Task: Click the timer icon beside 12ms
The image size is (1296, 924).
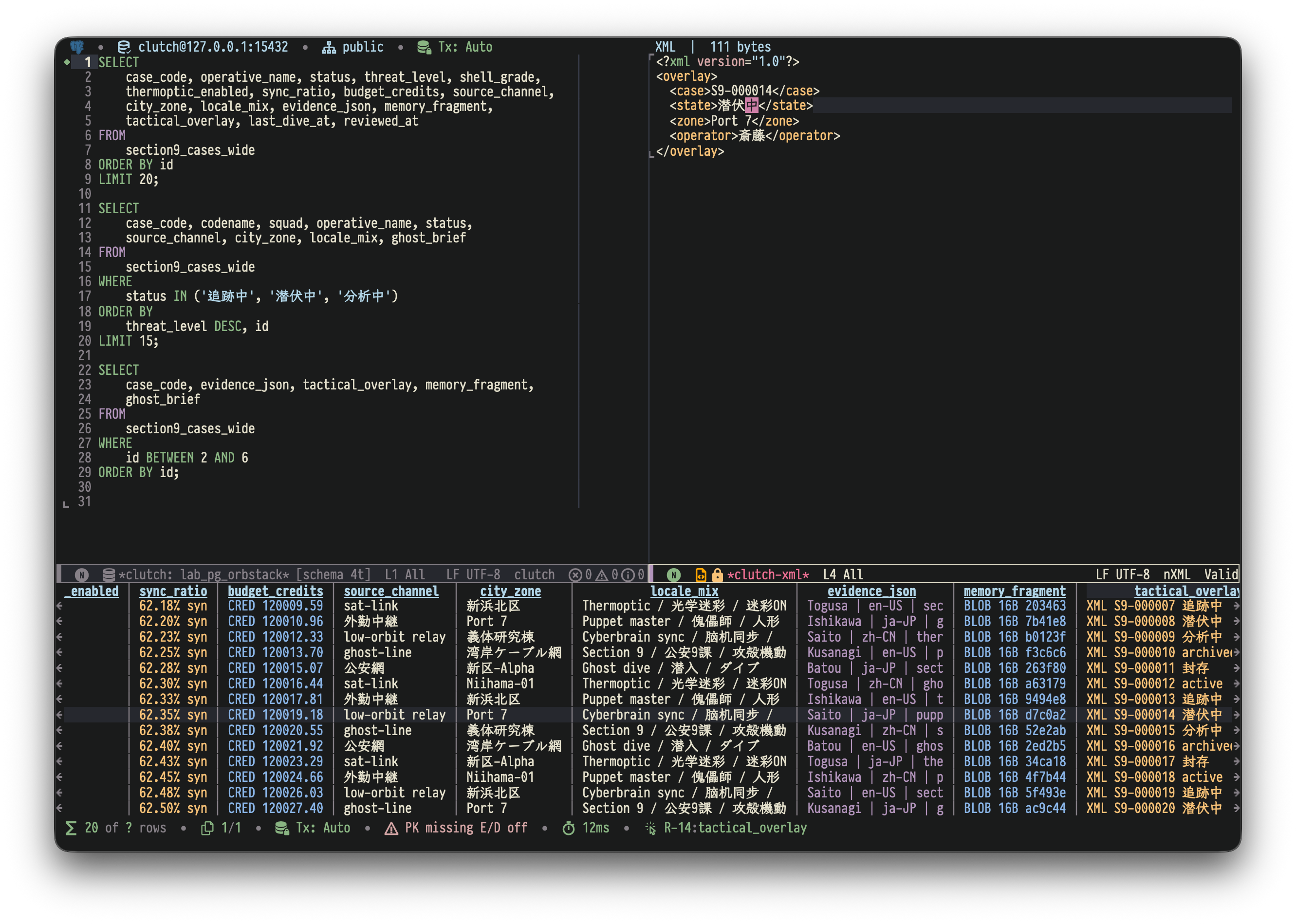Action: point(568,829)
